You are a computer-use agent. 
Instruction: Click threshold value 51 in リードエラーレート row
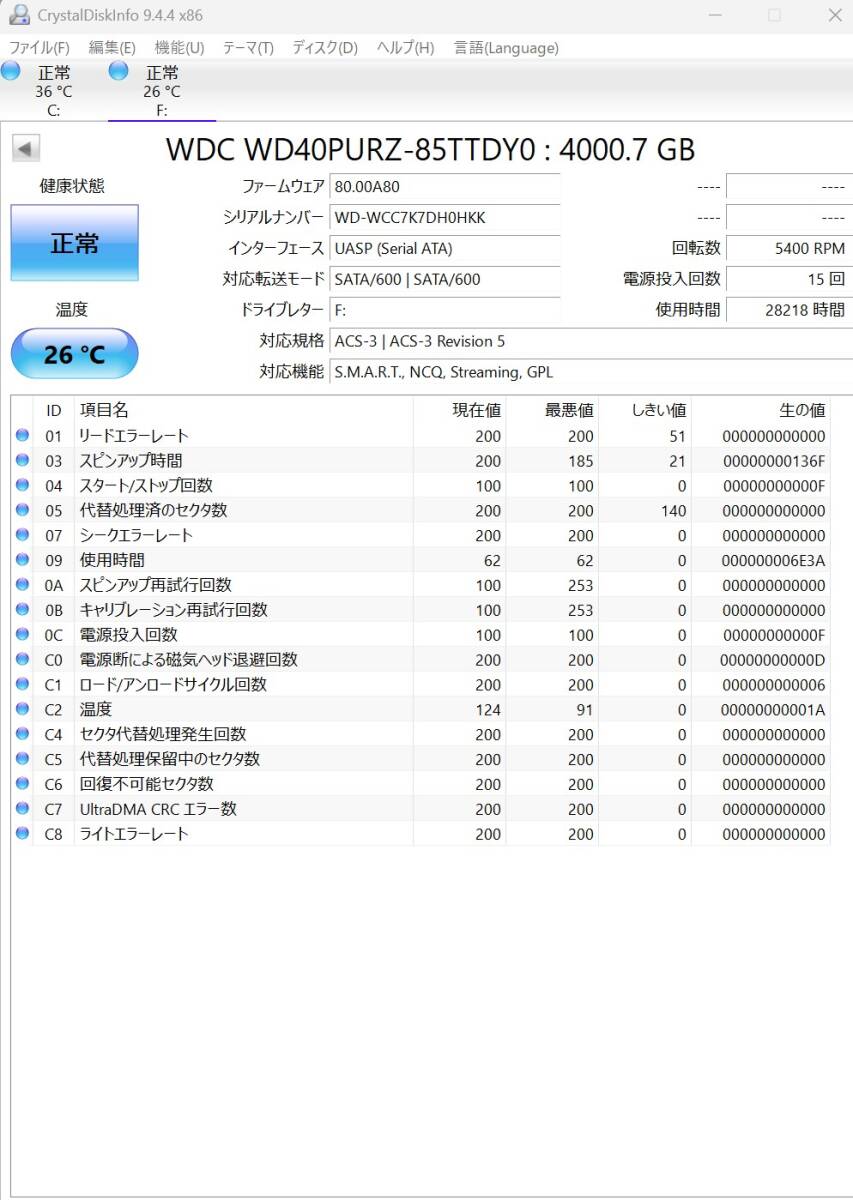click(x=678, y=435)
